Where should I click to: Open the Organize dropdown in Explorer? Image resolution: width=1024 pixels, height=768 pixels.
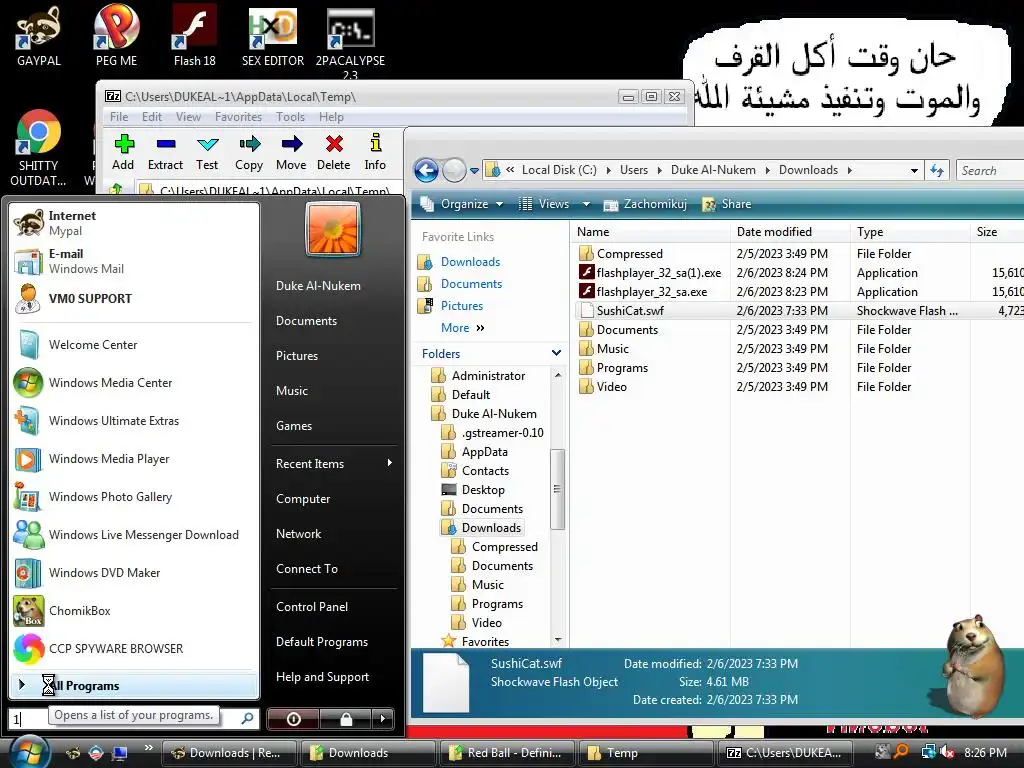tap(462, 204)
